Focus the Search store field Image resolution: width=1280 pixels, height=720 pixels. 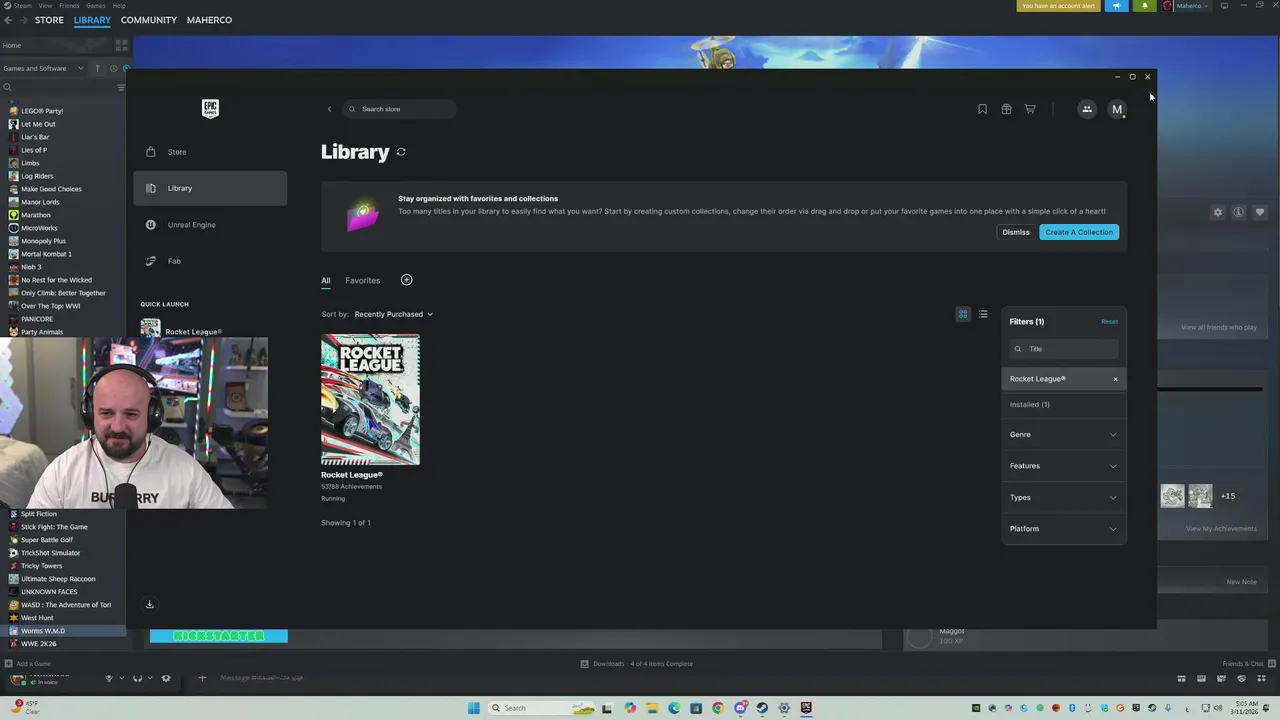400,109
